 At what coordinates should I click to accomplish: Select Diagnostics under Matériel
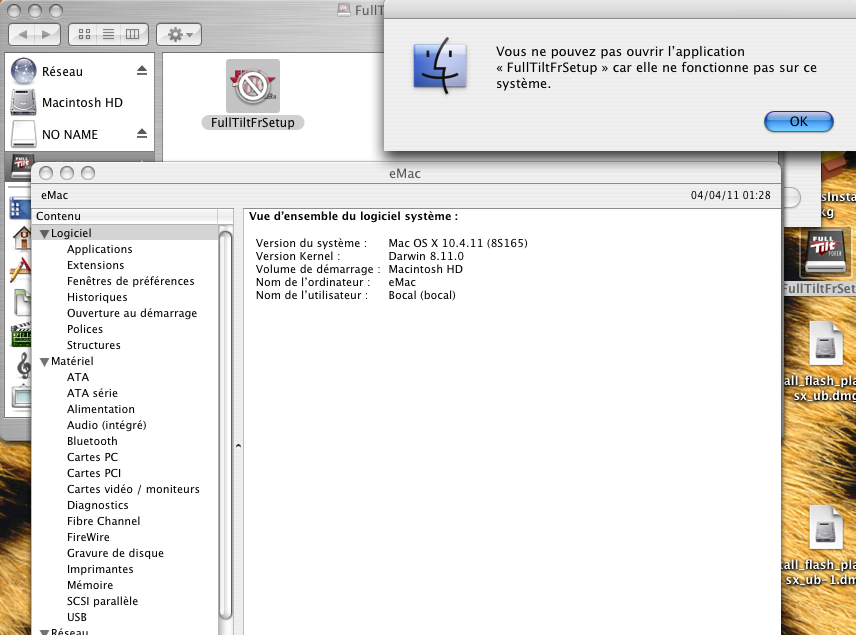97,505
